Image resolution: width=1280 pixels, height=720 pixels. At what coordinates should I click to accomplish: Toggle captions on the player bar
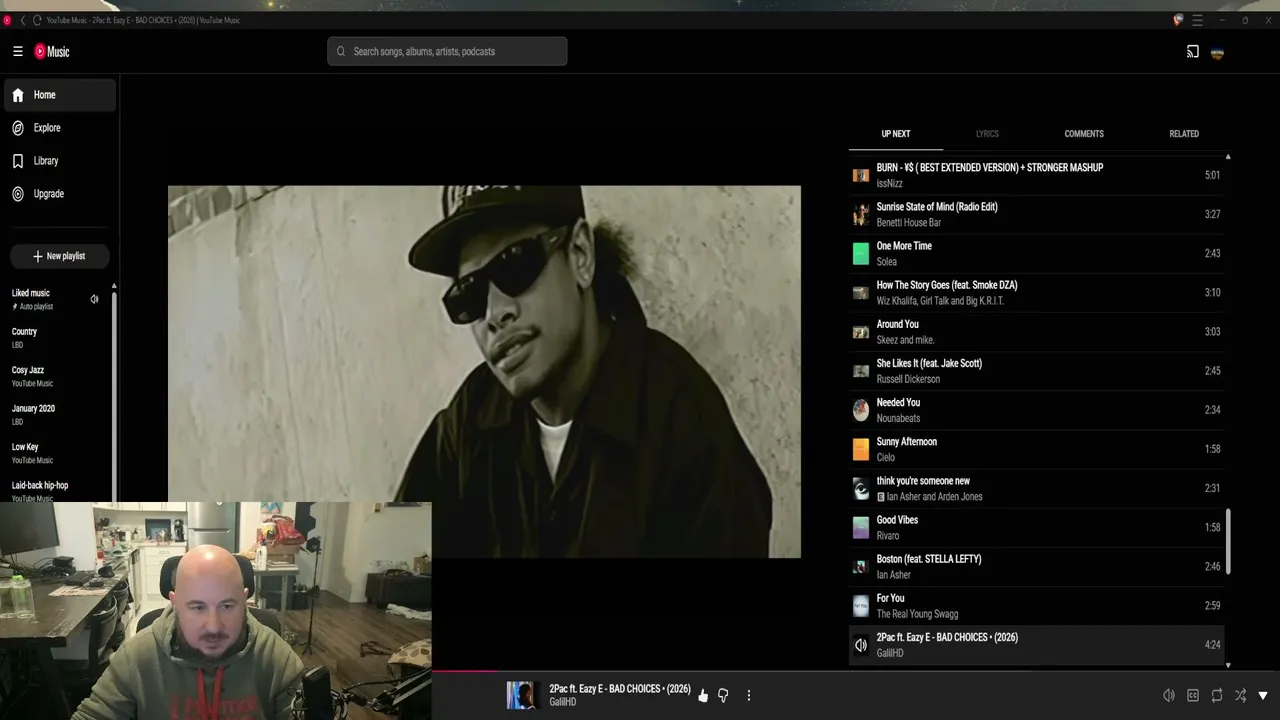(x=1193, y=695)
